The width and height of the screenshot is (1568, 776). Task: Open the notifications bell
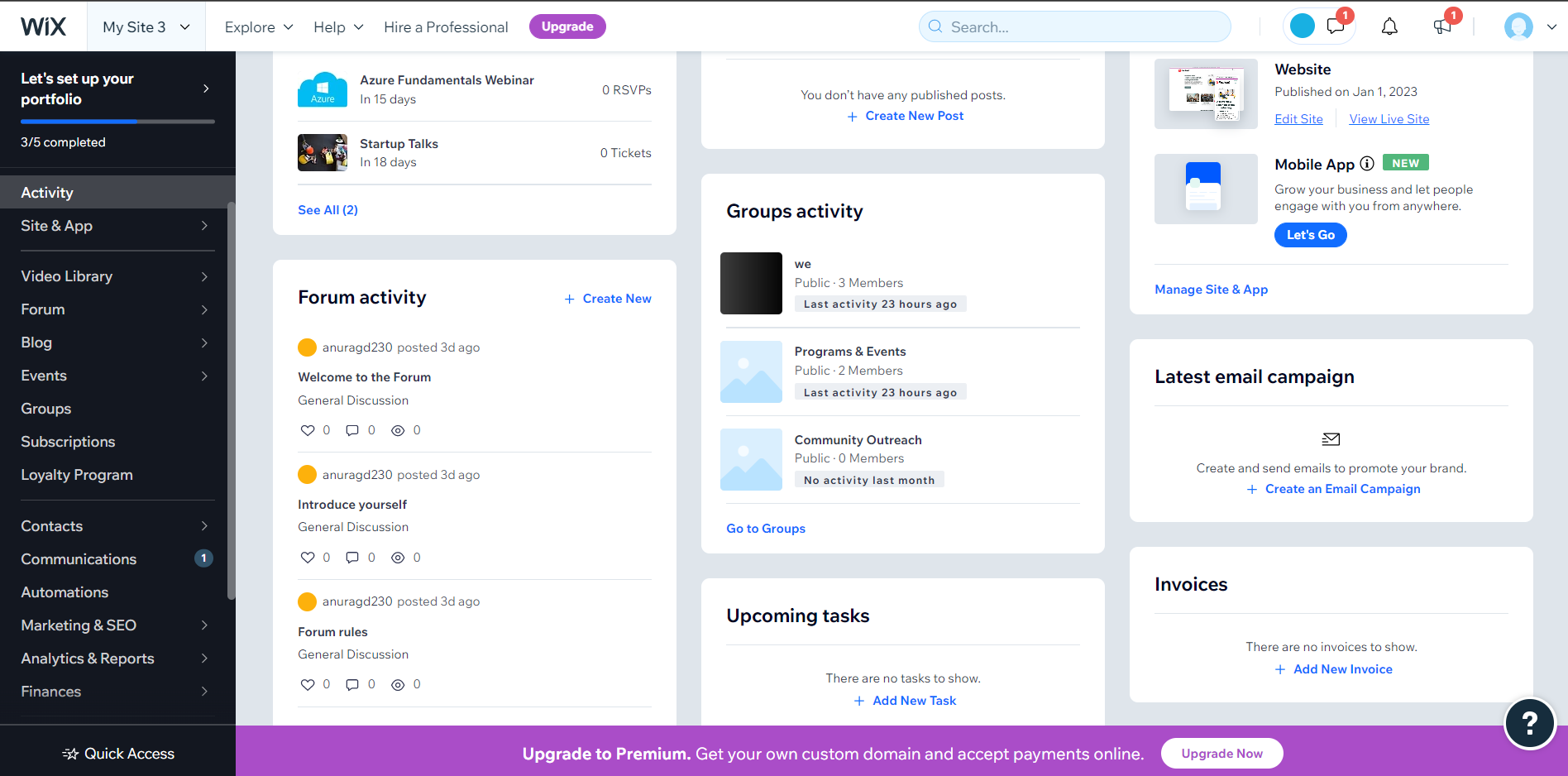tap(1389, 26)
